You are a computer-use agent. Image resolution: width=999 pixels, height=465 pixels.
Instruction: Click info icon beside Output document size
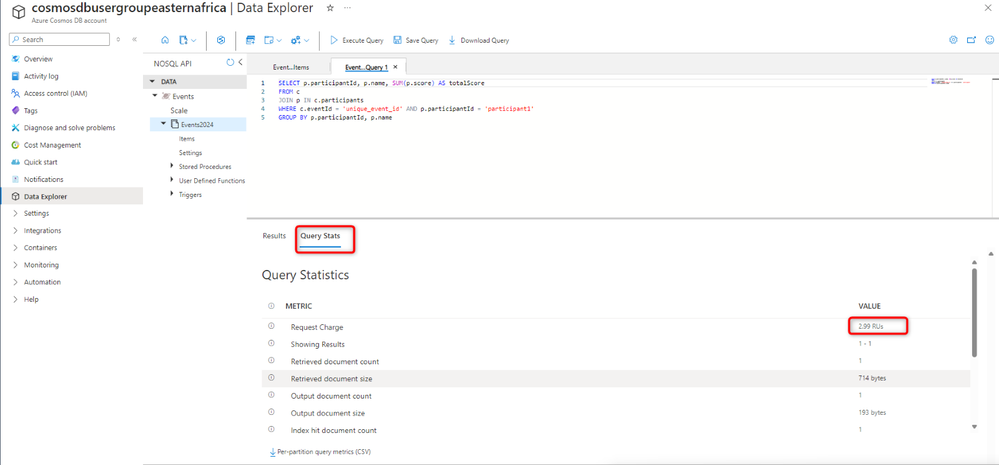(271, 412)
